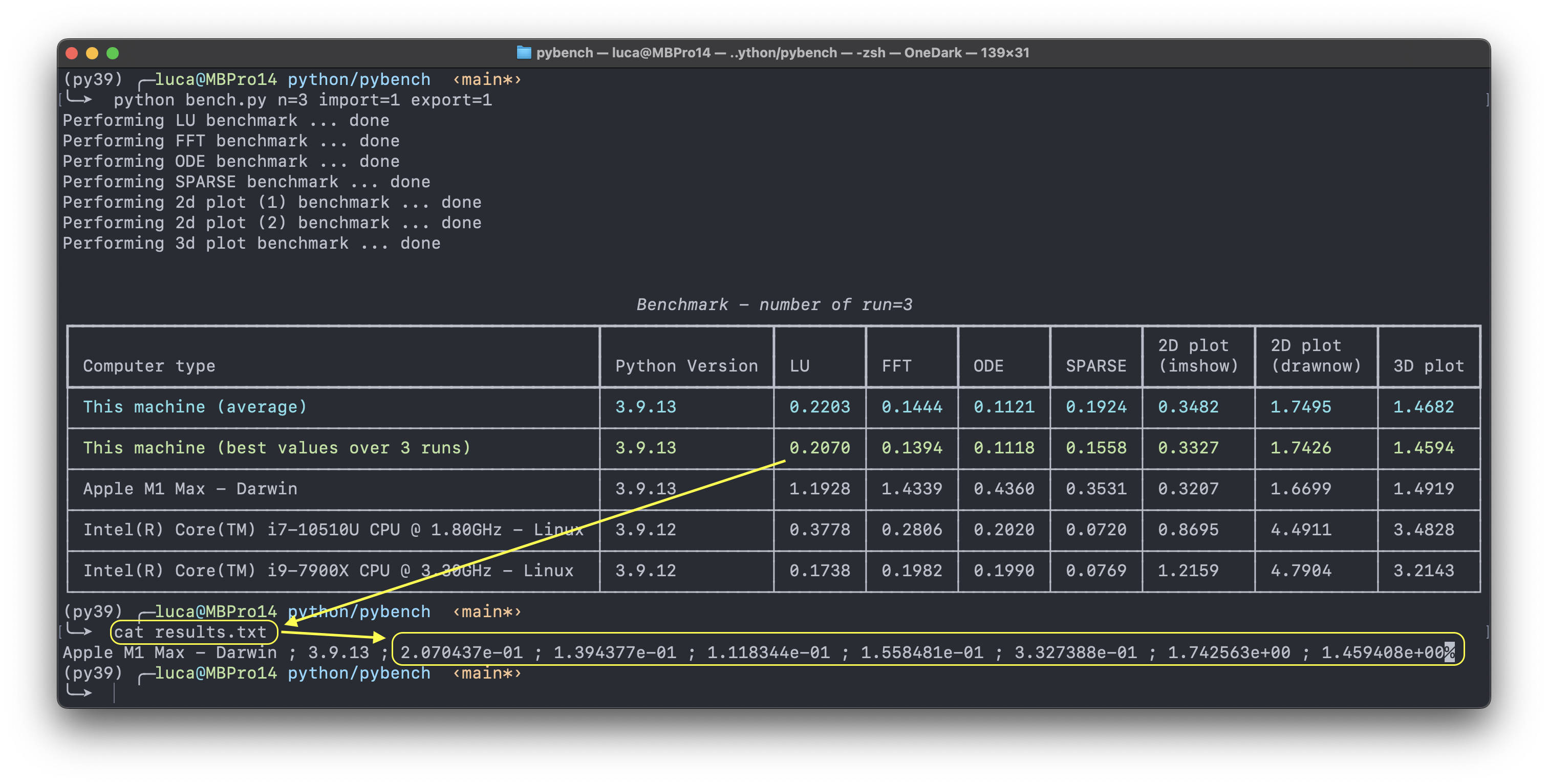The width and height of the screenshot is (1548, 784).
Task: Click the yellow minimize window button
Action: tap(92, 53)
